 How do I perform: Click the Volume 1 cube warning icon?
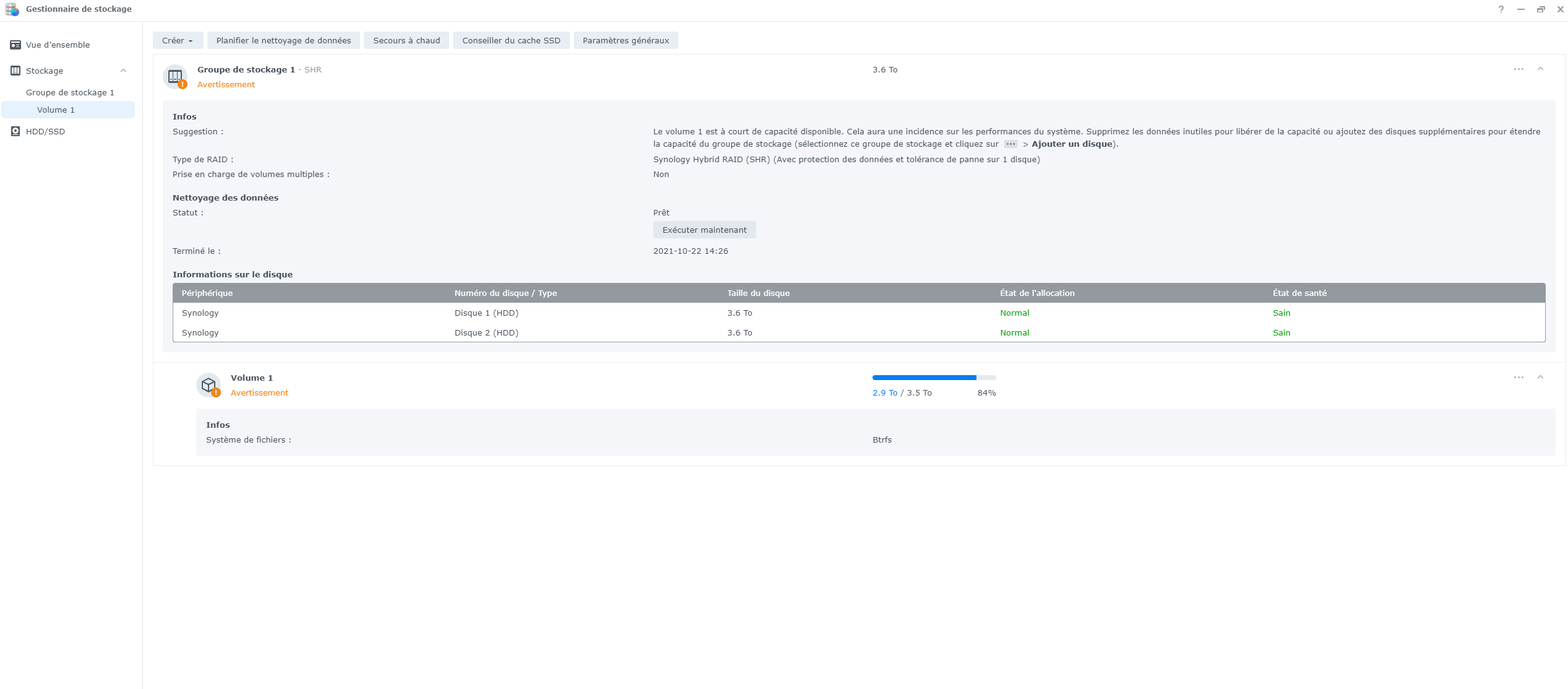click(209, 385)
